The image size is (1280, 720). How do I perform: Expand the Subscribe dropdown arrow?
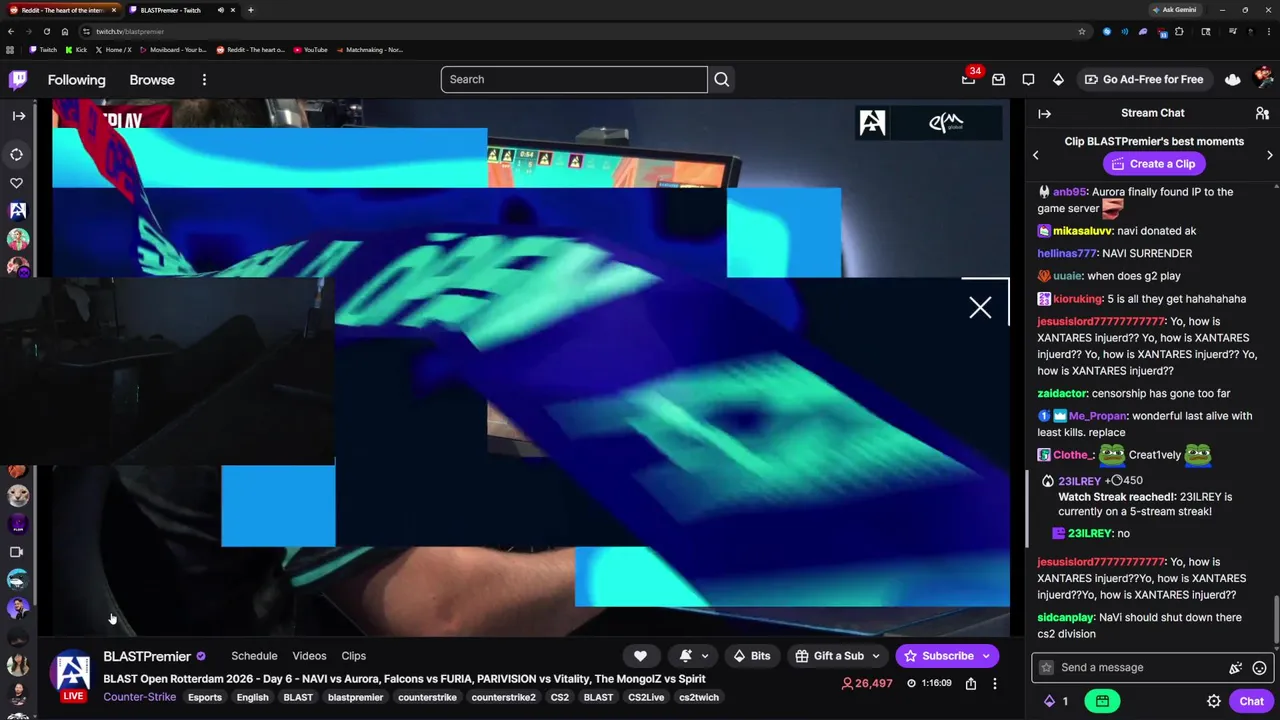coord(986,656)
